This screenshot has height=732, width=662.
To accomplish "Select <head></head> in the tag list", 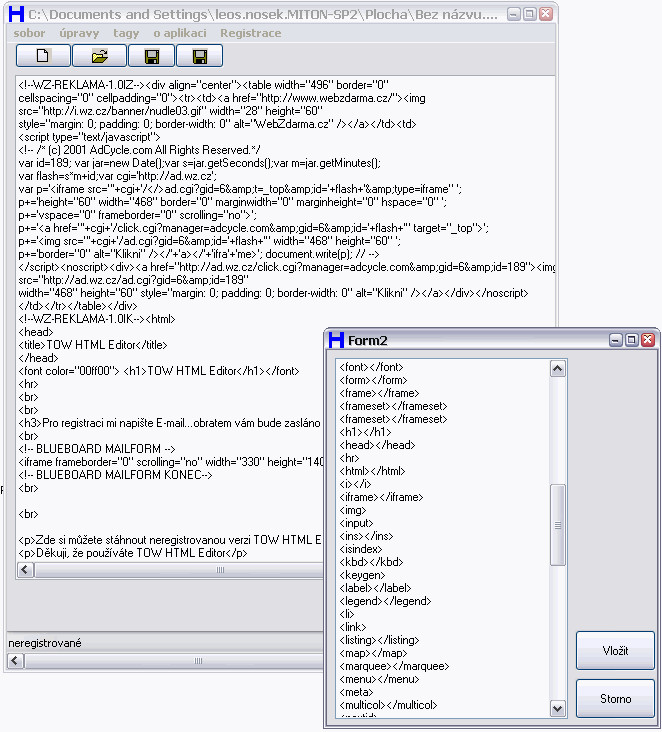I will pyautogui.click(x=377, y=445).
